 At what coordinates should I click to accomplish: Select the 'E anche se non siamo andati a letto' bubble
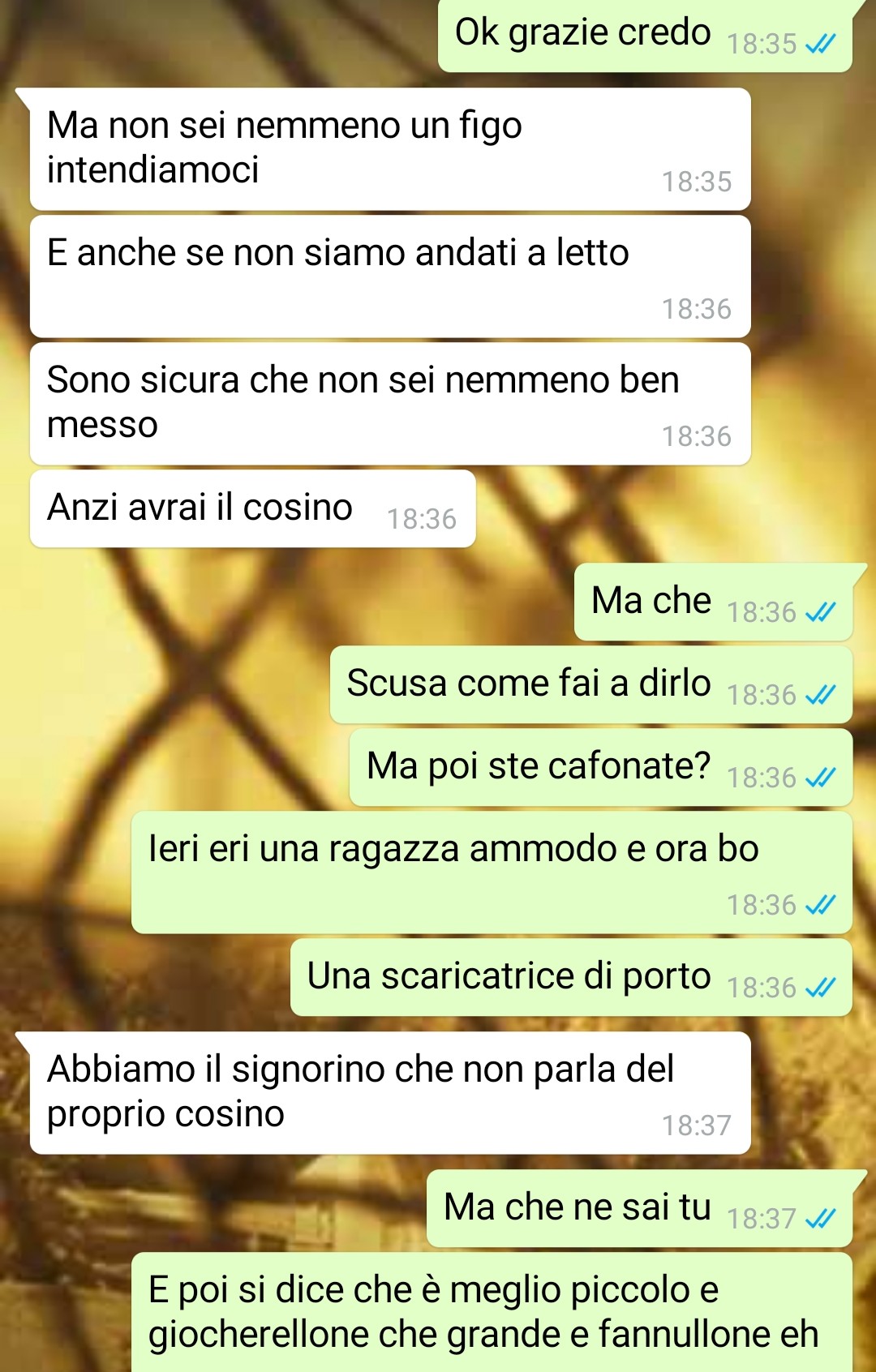coord(390,277)
